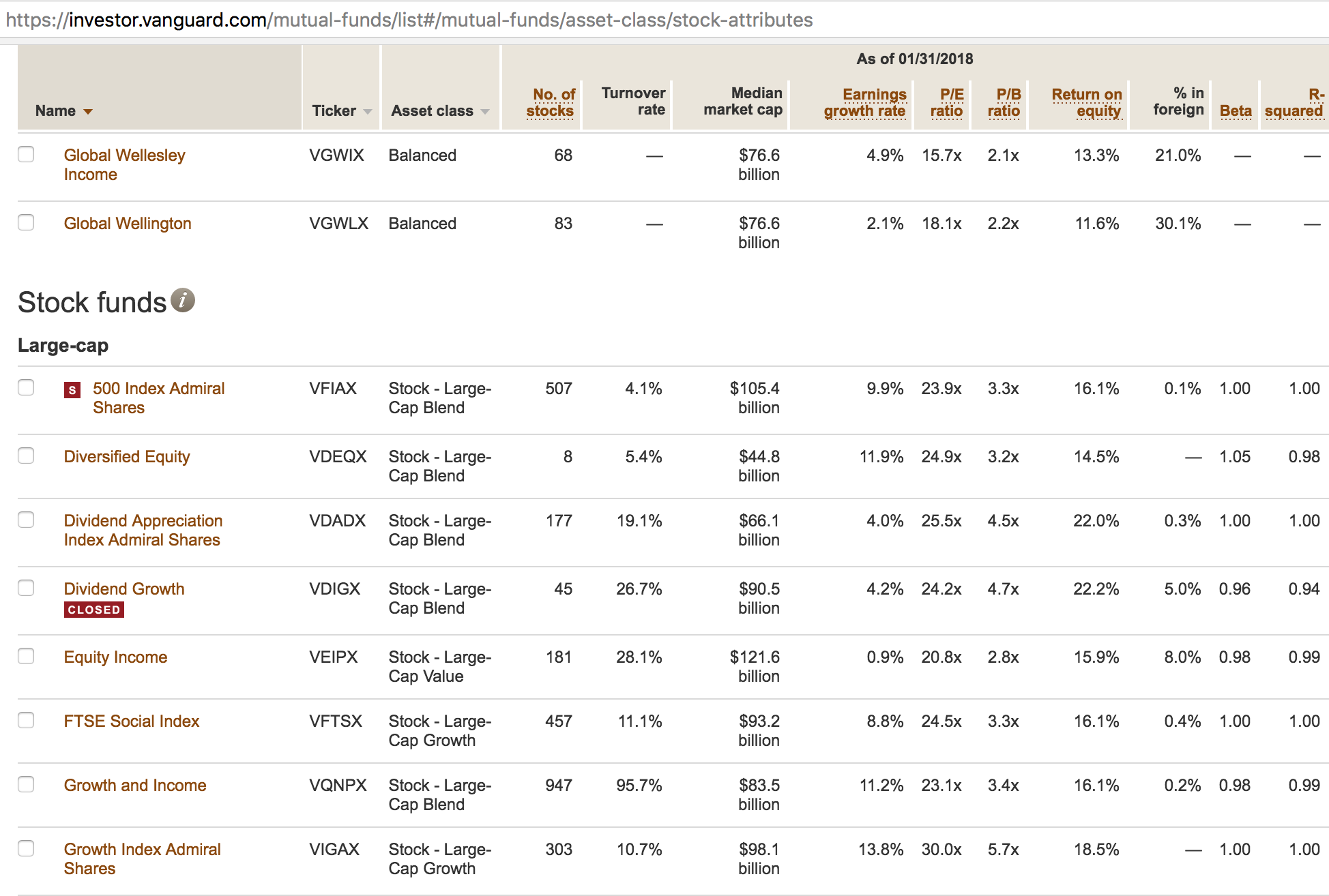Click the CLOSED badge under Dividend Growth
Screen dimensions: 1329x896
coord(94,610)
